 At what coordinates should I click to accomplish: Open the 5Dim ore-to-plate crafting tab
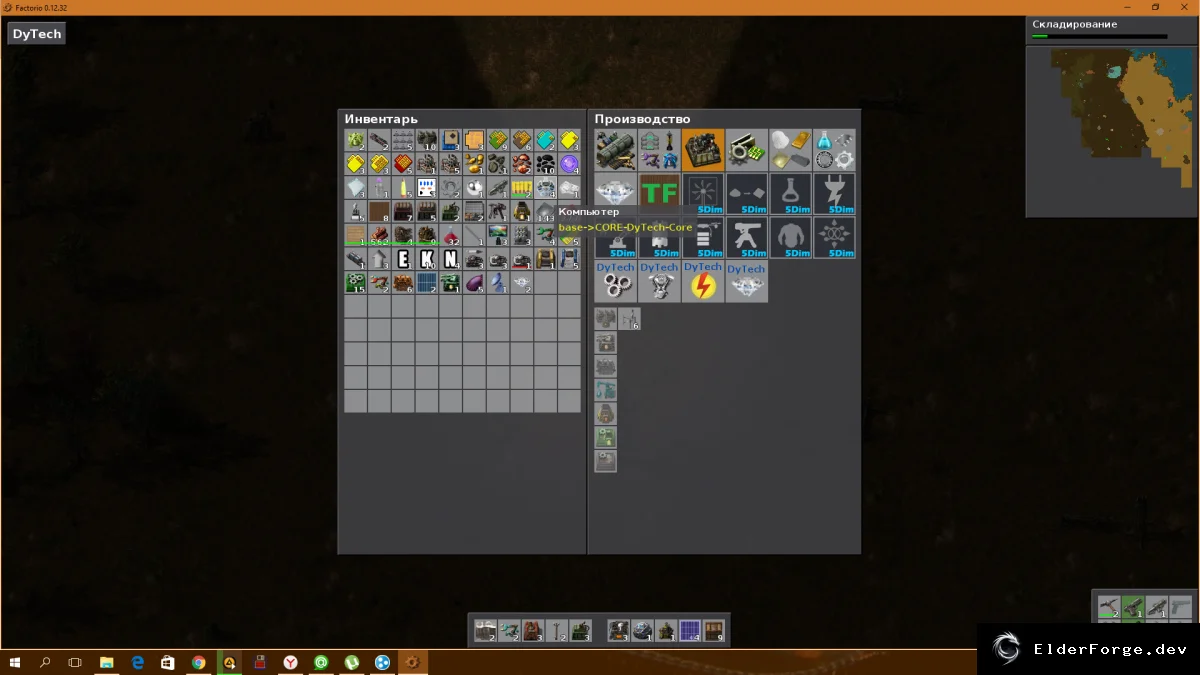(747, 194)
